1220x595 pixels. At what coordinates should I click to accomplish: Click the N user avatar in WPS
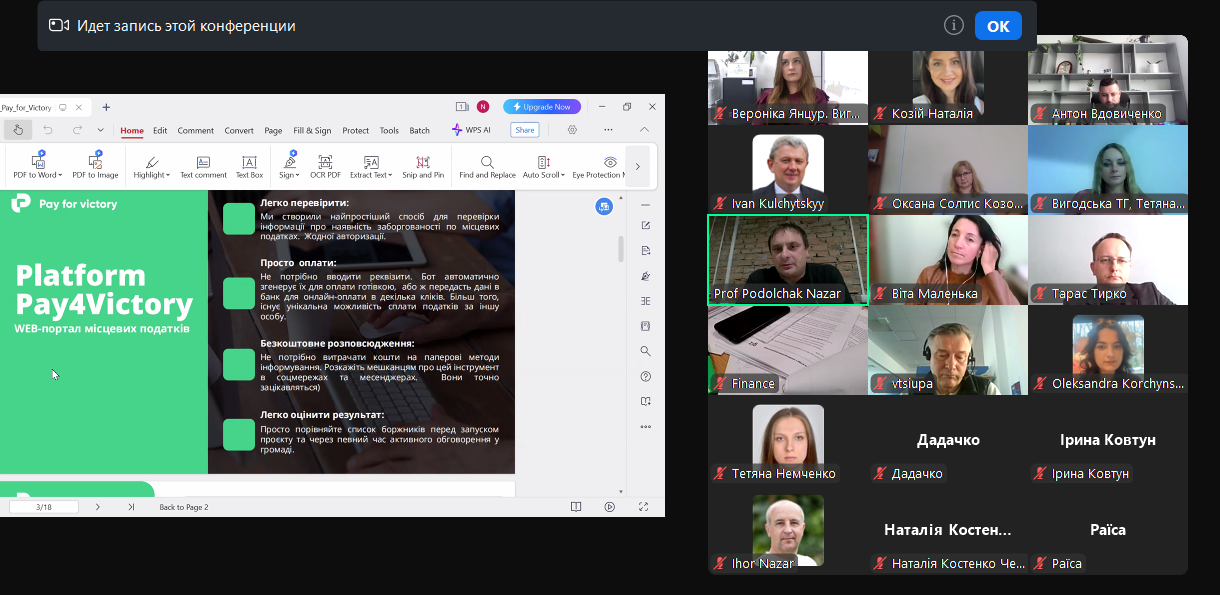[x=483, y=107]
